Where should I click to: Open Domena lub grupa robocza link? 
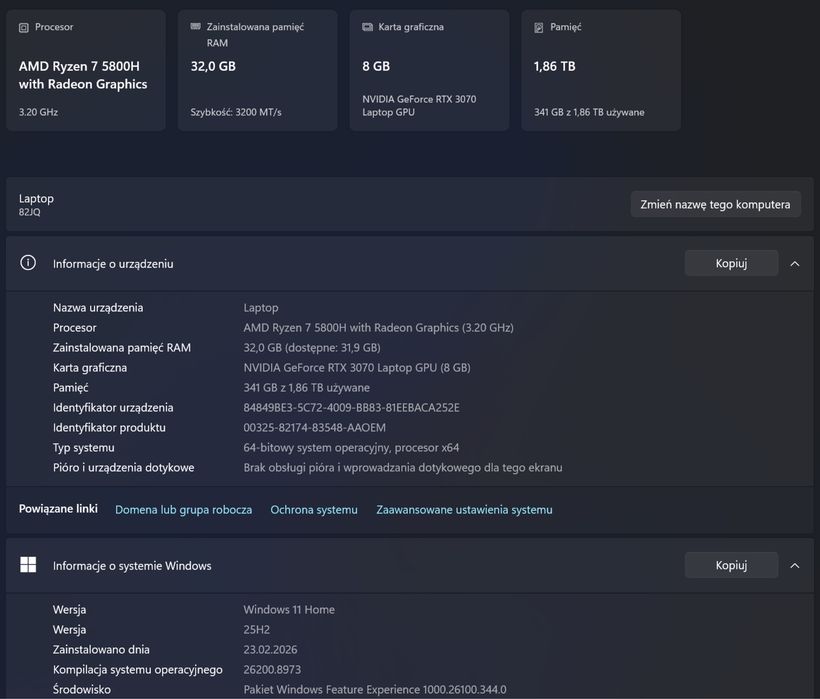184,510
